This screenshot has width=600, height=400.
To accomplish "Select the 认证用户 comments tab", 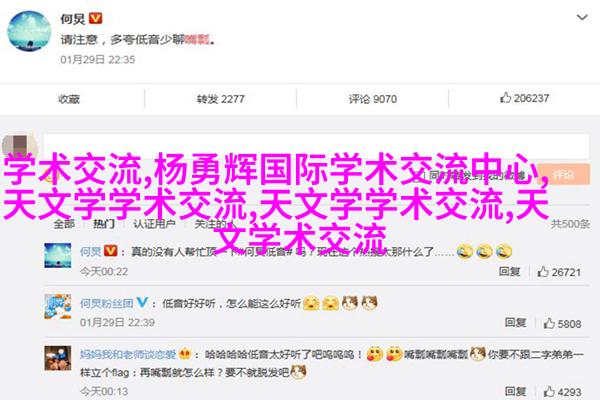I will pyautogui.click(x=154, y=224).
